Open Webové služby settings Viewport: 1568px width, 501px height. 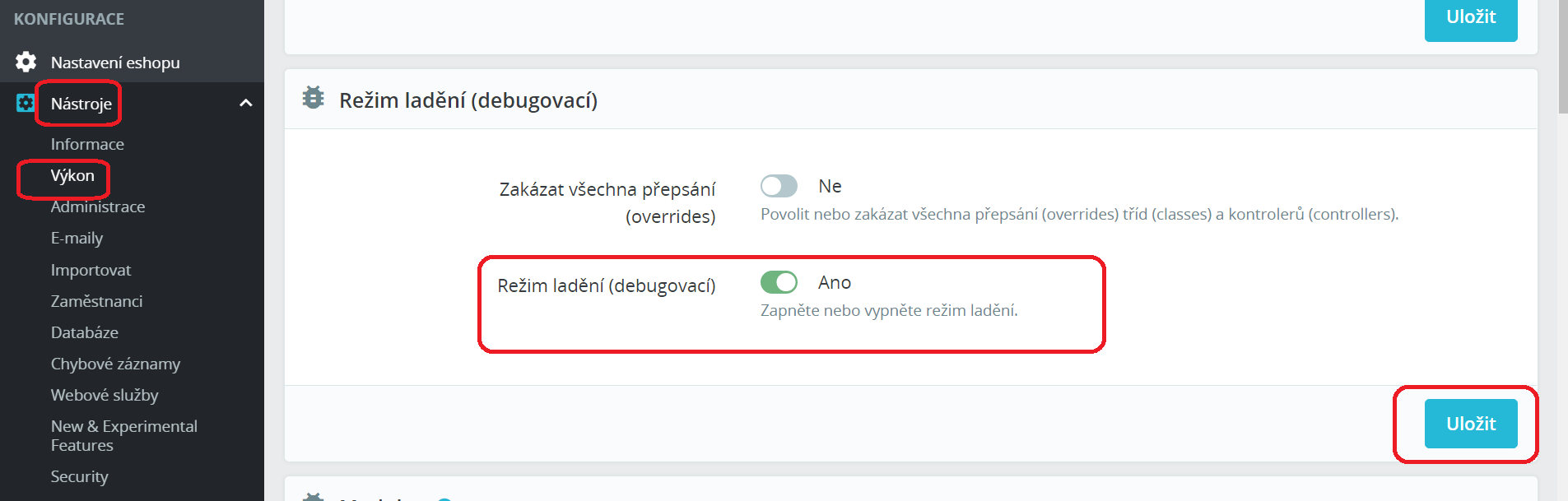coord(105,395)
